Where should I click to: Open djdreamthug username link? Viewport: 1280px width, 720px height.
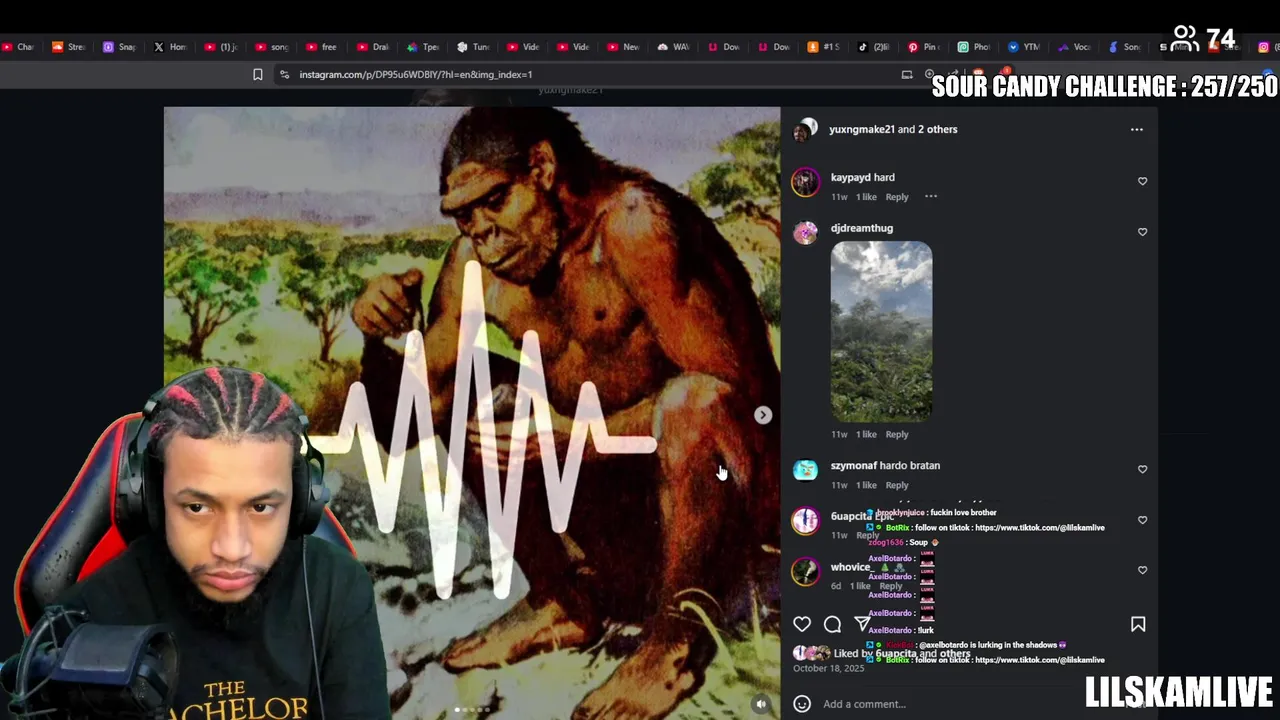[862, 228]
